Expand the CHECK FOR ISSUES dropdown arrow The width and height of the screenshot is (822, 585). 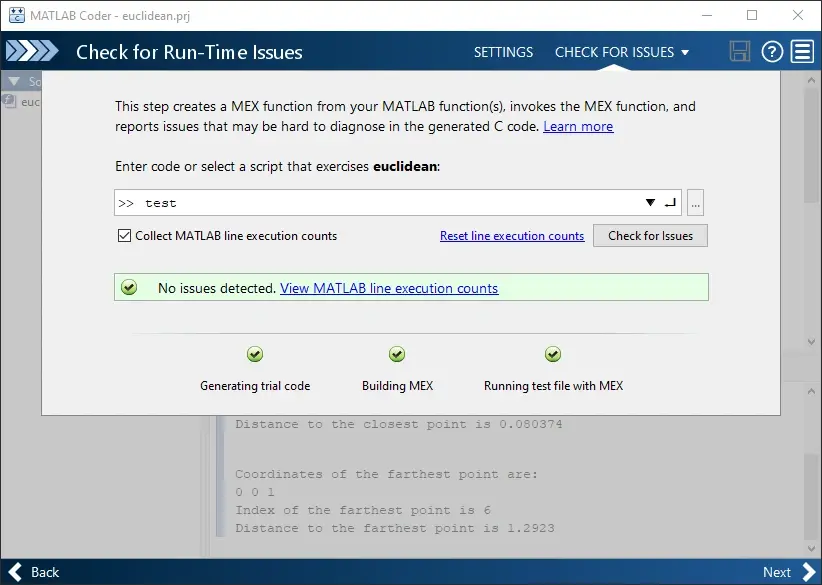pyautogui.click(x=685, y=52)
